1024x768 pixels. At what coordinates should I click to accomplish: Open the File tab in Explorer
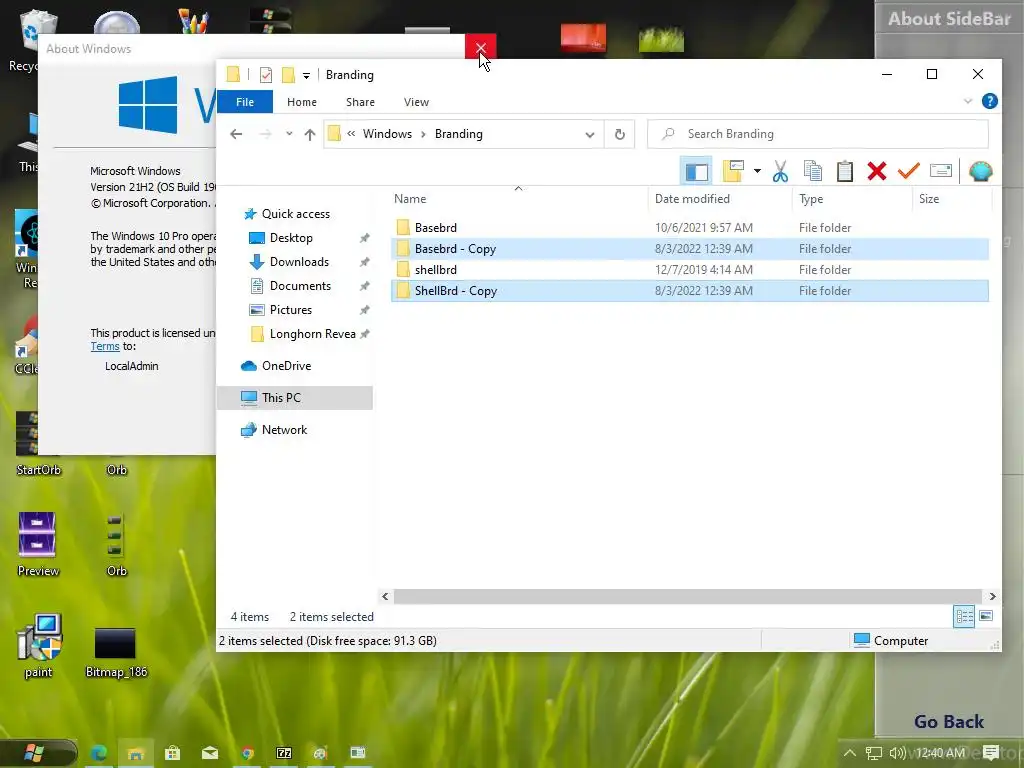[245, 102]
